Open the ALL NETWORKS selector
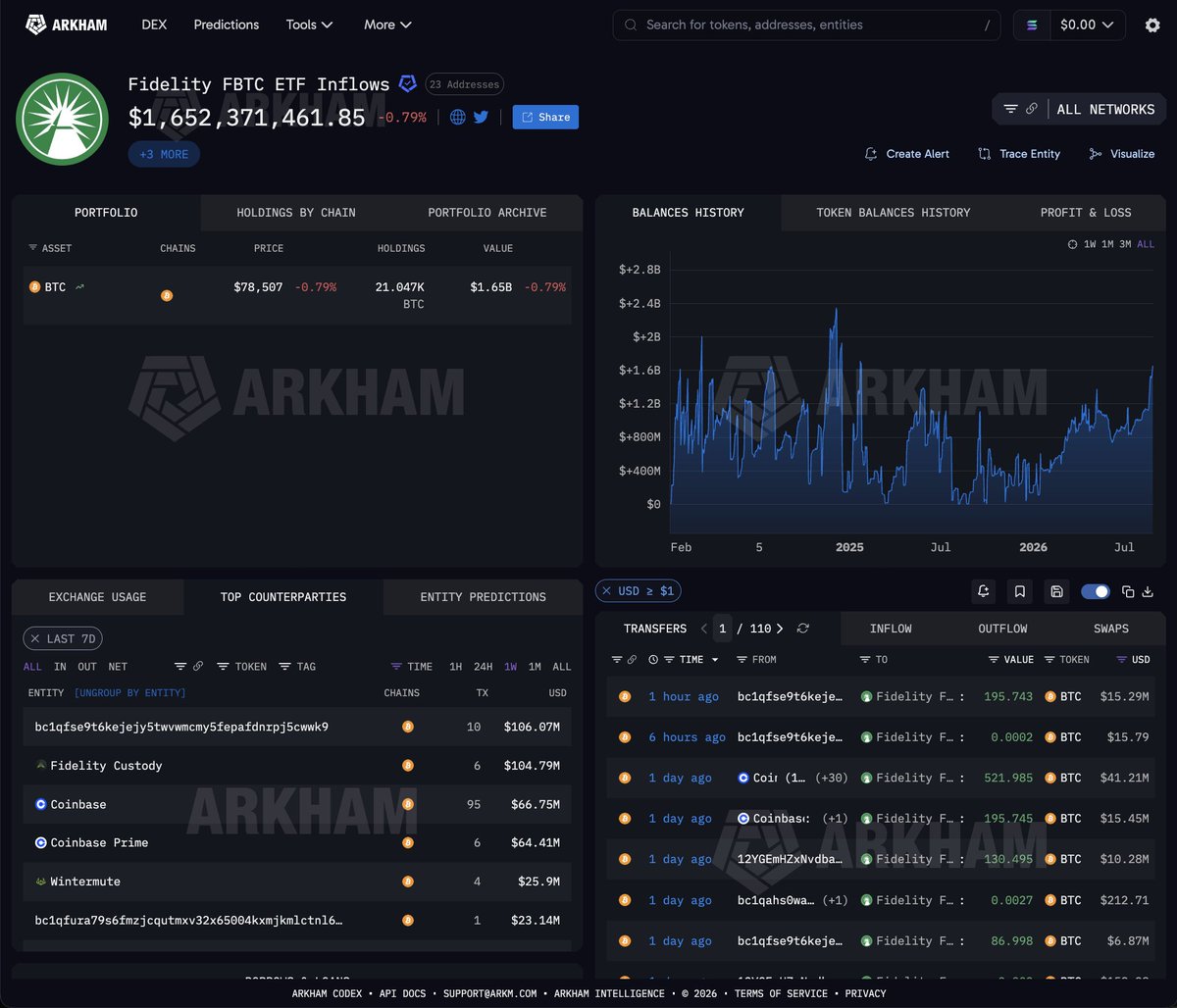Screen dimensions: 1177x1008 [1106, 110]
